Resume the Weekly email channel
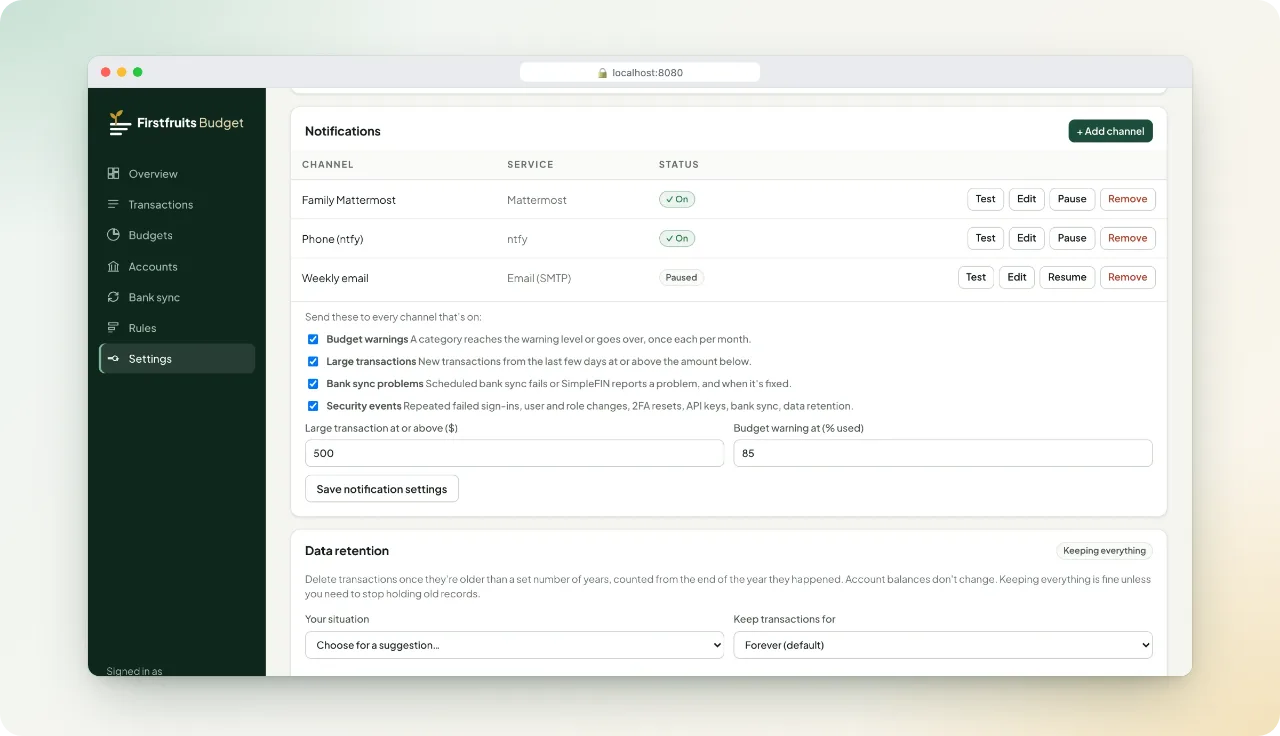Screen dimensions: 1280x736 click(1067, 277)
